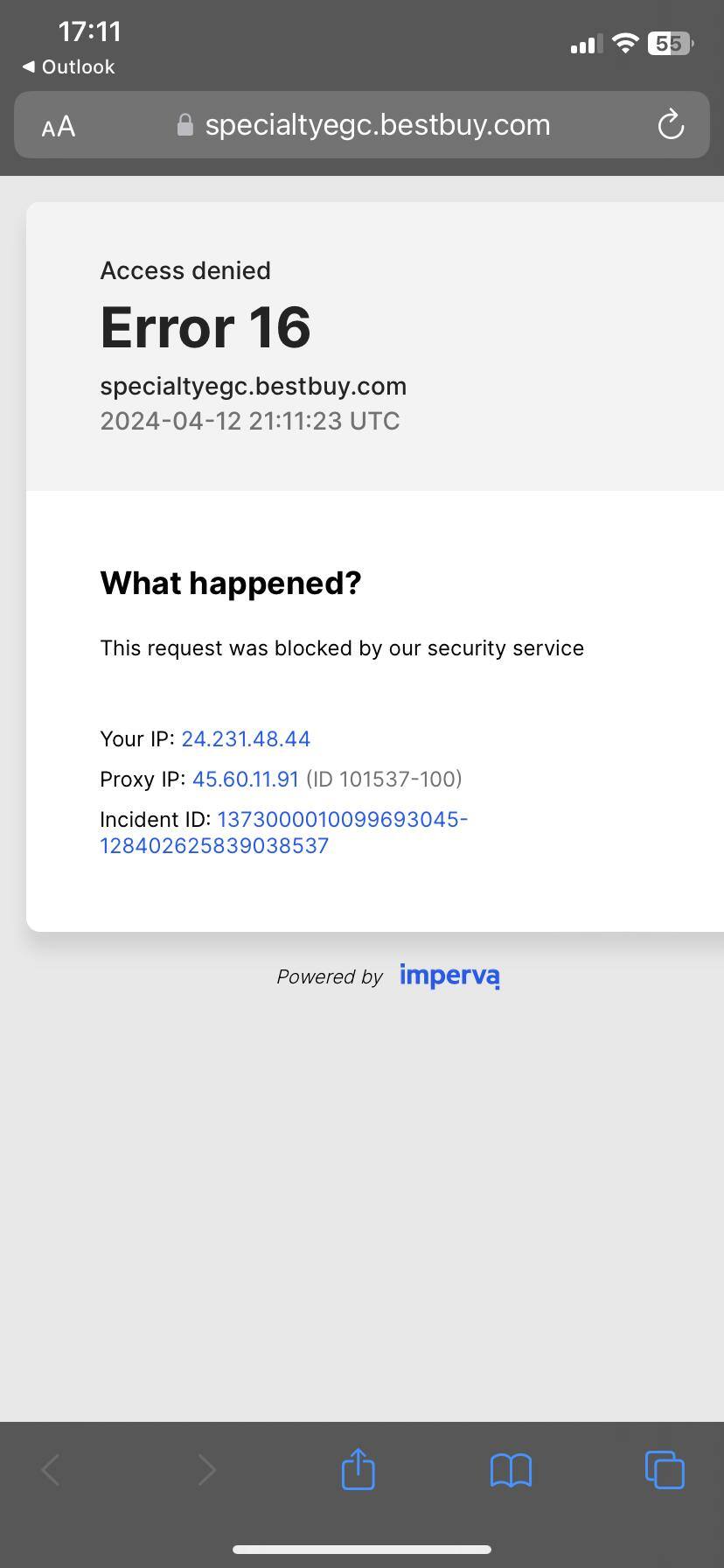Tap the back navigation arrow
The image size is (724, 1568).
click(x=51, y=1470)
